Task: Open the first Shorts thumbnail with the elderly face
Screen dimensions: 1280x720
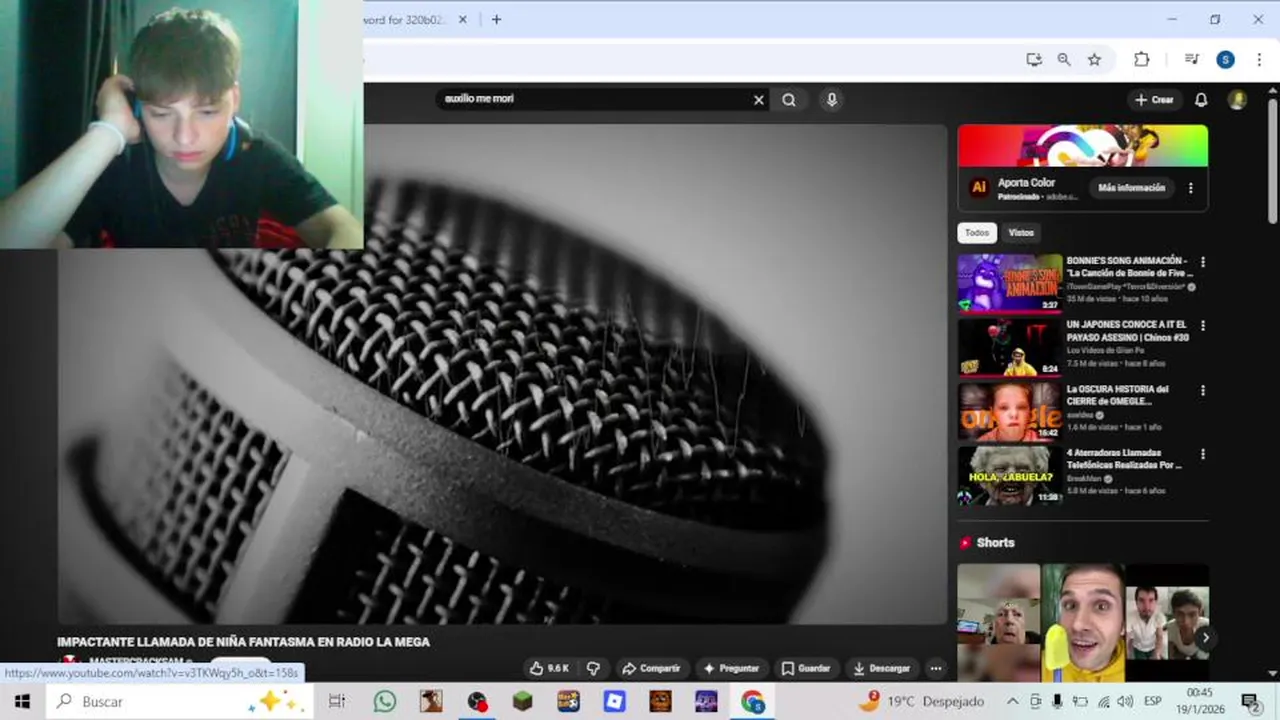Action: pyautogui.click(x=998, y=623)
